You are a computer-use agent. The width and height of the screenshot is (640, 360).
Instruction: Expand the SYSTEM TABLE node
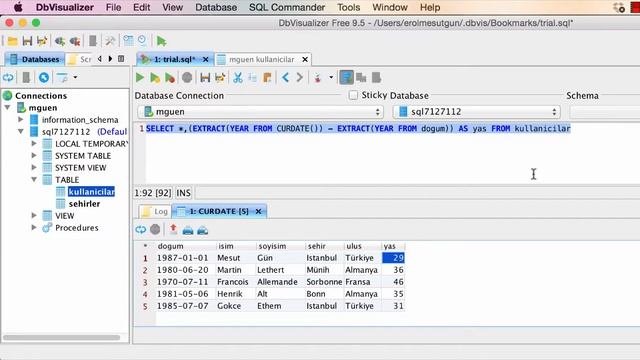pyautogui.click(x=34, y=156)
